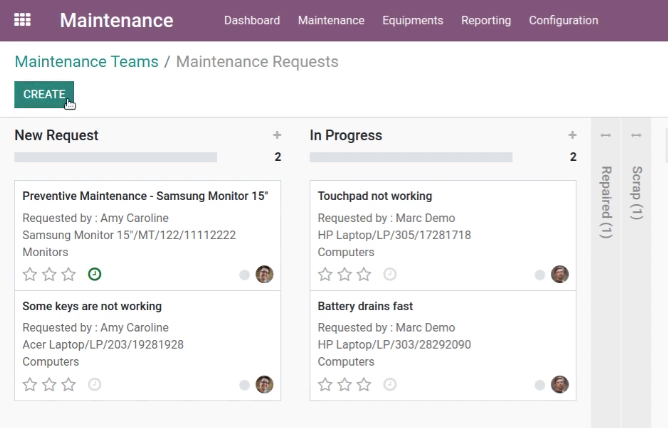Click user avatar on Some keys are not working card
Viewport: 668px width, 428px height.
[x=264, y=385]
